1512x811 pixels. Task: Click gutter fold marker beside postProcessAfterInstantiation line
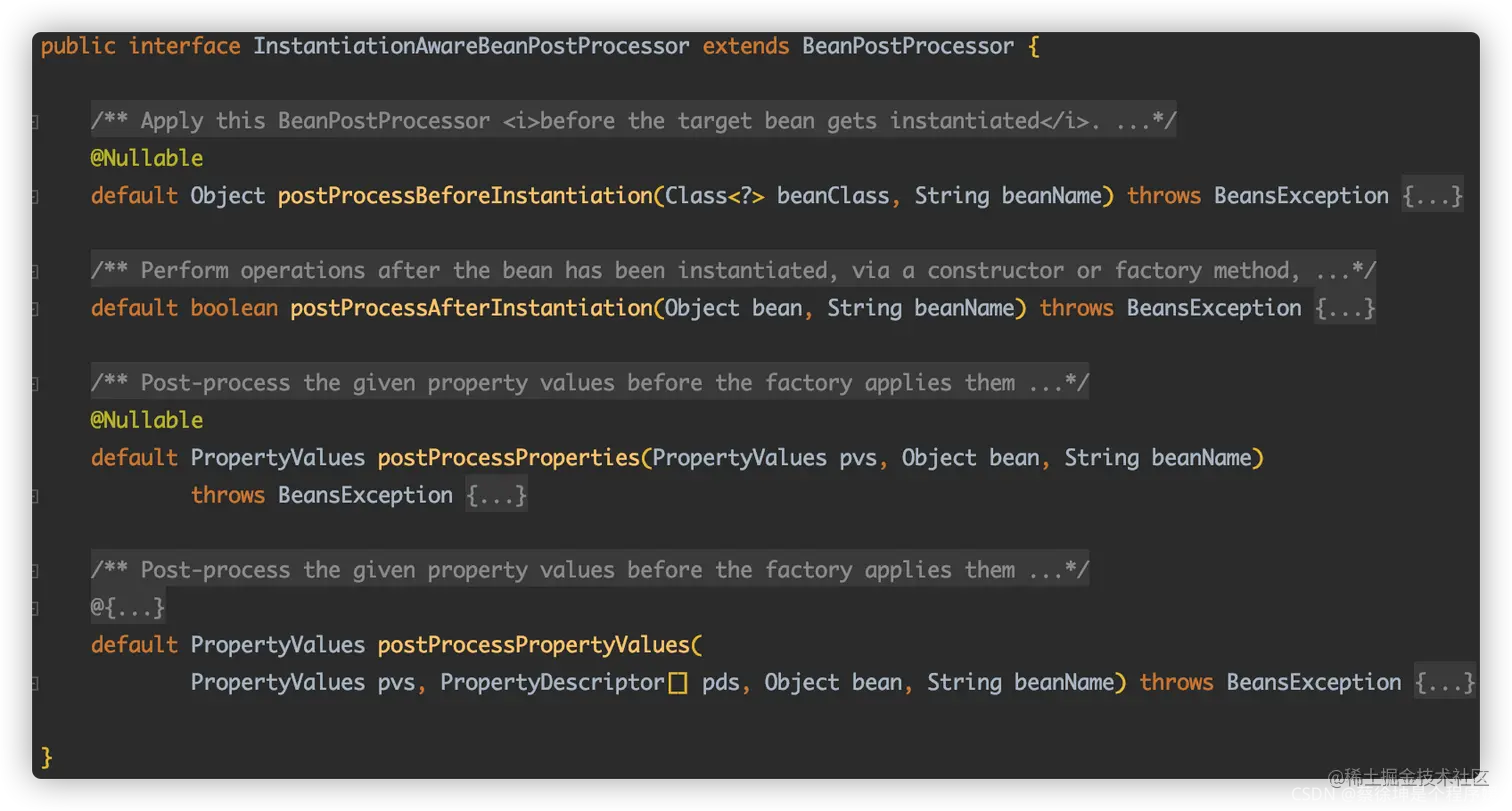pyautogui.click(x=35, y=309)
